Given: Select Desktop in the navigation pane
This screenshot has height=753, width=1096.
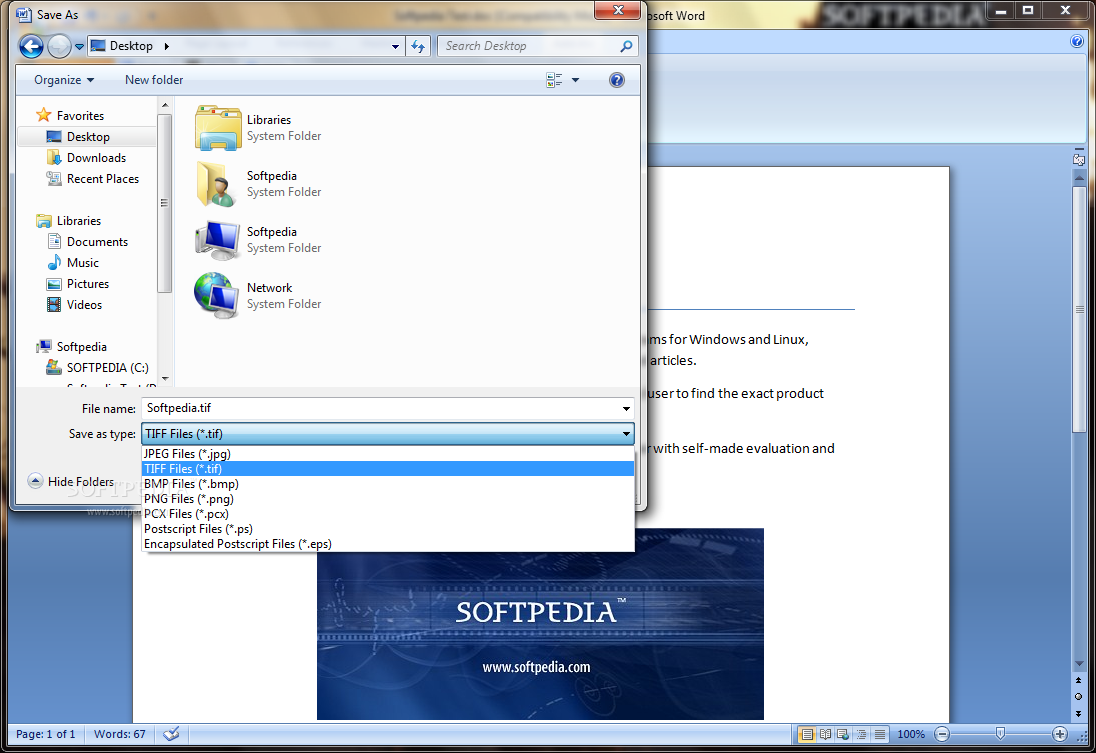Looking at the screenshot, I should (87, 136).
